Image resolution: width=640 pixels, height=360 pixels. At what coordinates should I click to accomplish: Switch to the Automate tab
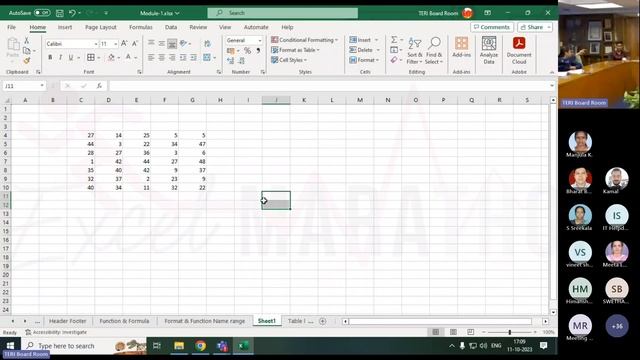point(256,27)
